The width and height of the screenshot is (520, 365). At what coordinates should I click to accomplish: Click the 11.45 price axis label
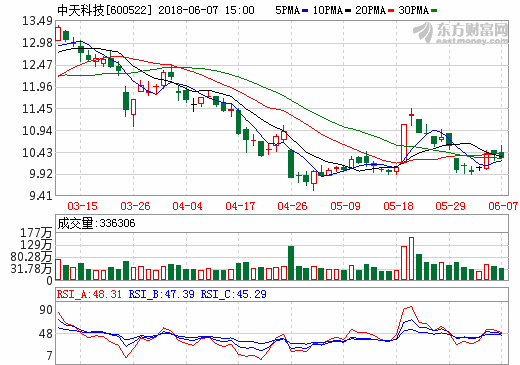click(x=37, y=109)
